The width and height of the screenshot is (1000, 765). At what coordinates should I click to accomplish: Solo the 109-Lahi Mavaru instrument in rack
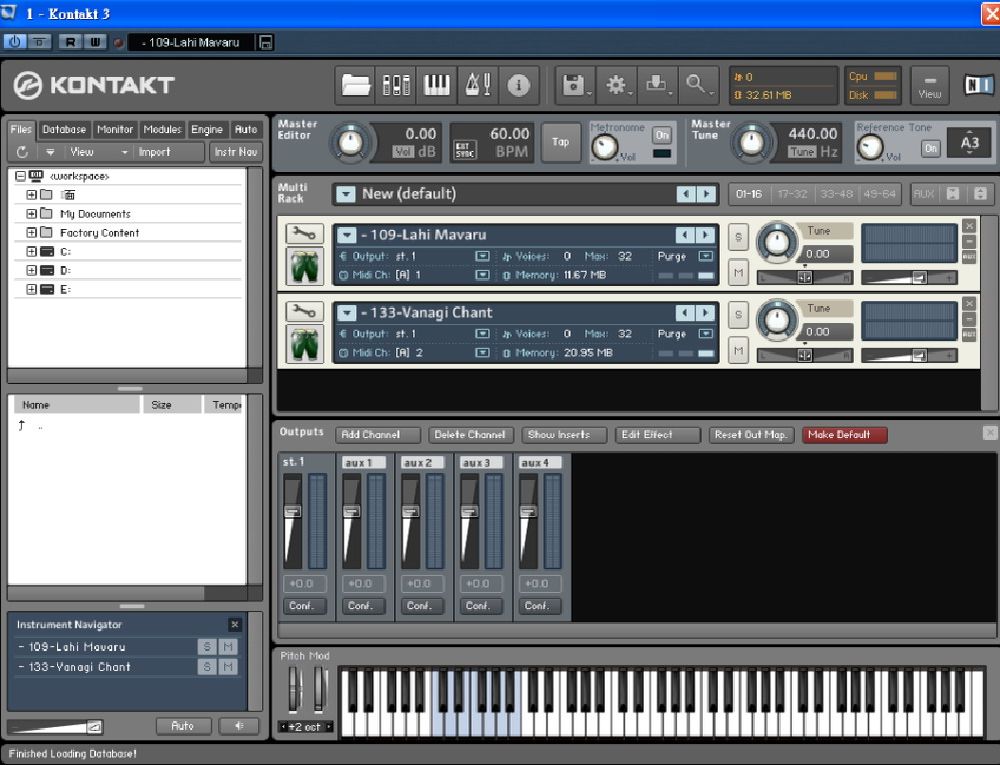click(x=738, y=237)
